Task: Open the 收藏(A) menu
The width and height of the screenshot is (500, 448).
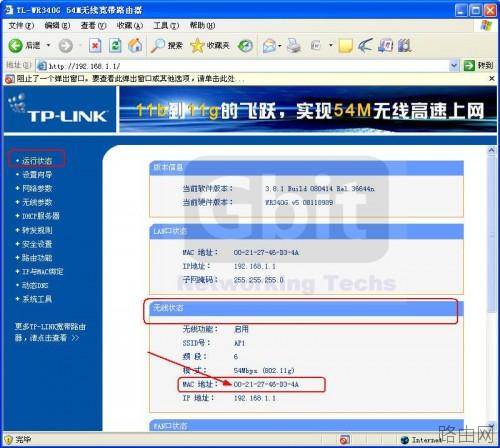Action: point(130,26)
